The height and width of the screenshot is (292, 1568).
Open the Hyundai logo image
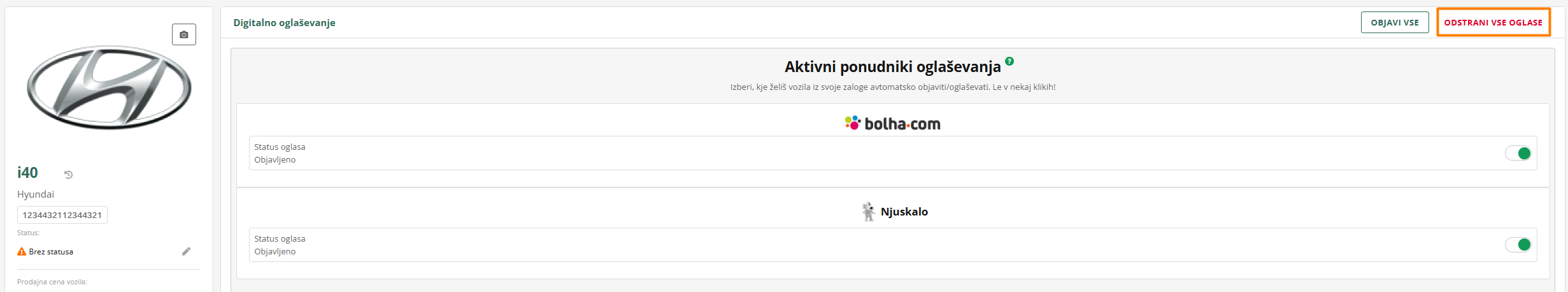pyautogui.click(x=109, y=87)
